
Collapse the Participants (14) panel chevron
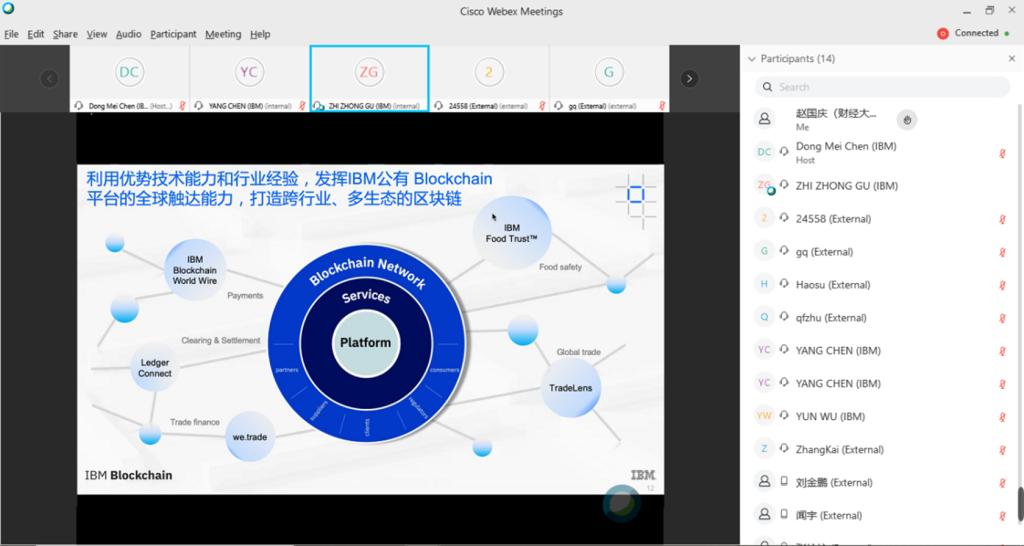coord(752,59)
